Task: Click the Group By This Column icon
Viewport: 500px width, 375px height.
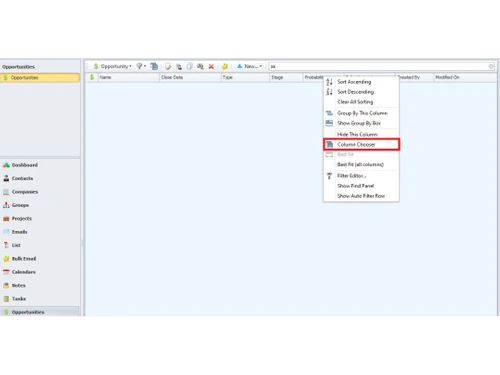Action: pyautogui.click(x=329, y=113)
